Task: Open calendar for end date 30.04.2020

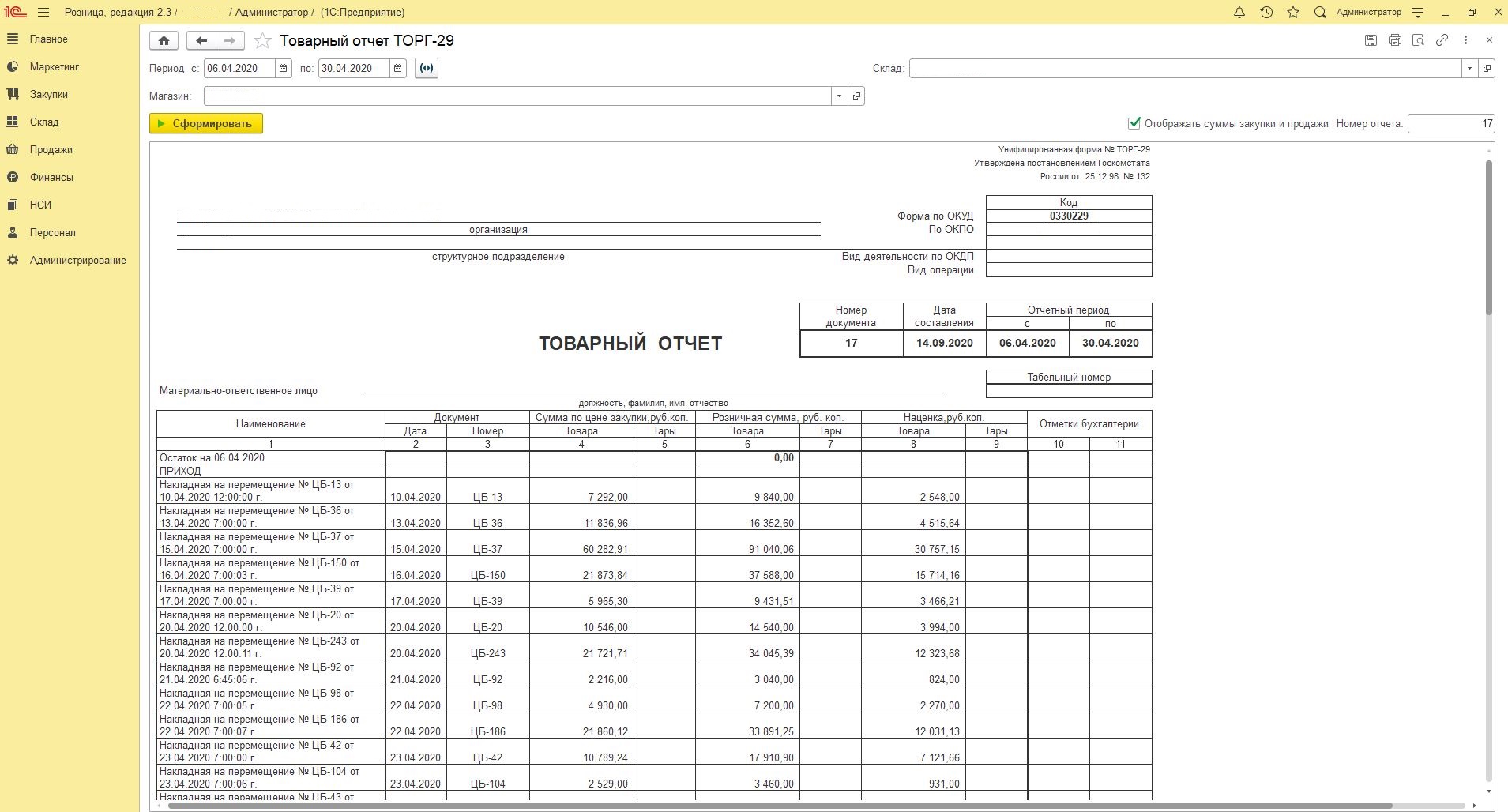Action: [398, 69]
